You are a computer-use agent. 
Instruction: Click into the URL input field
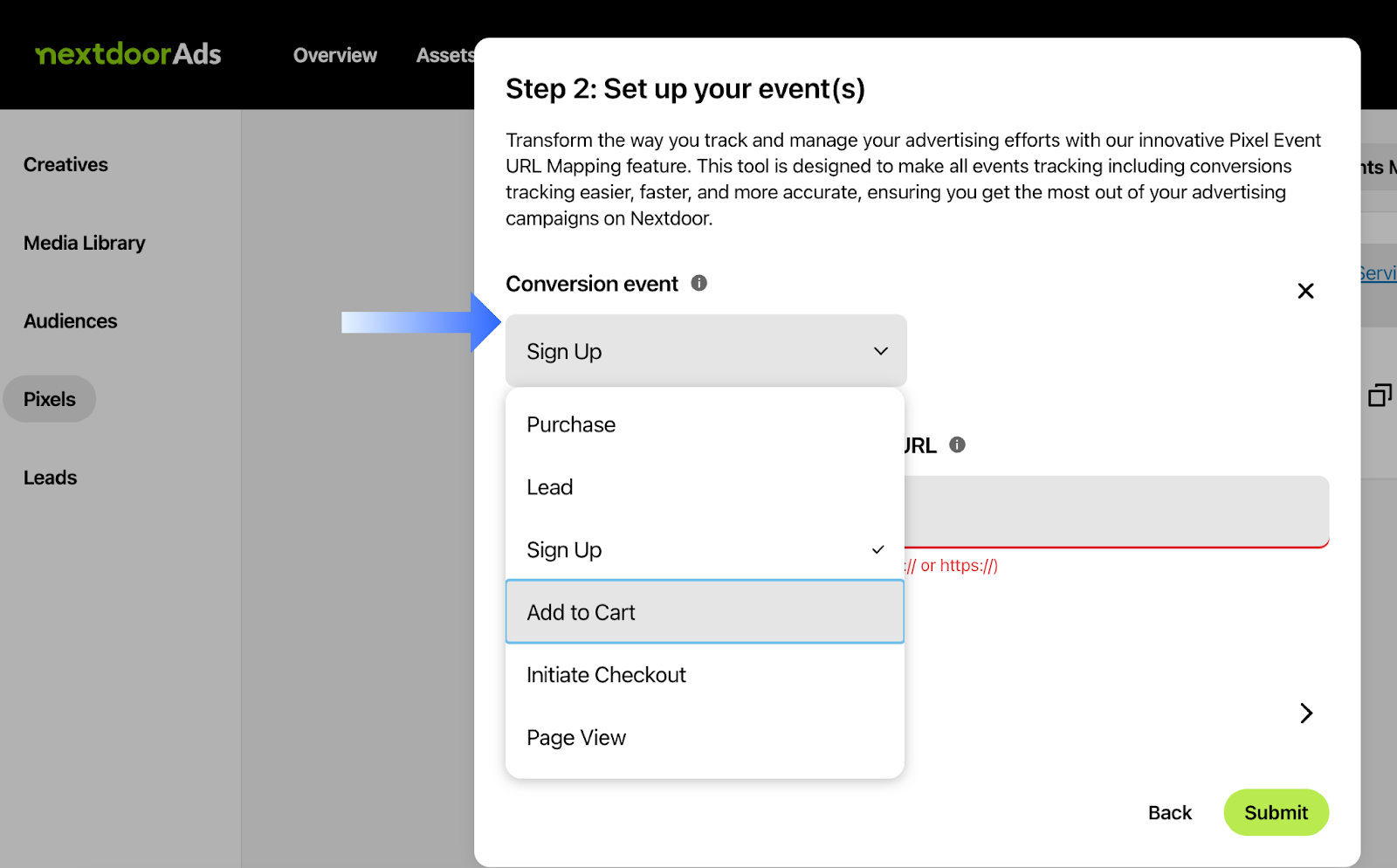tap(1116, 511)
